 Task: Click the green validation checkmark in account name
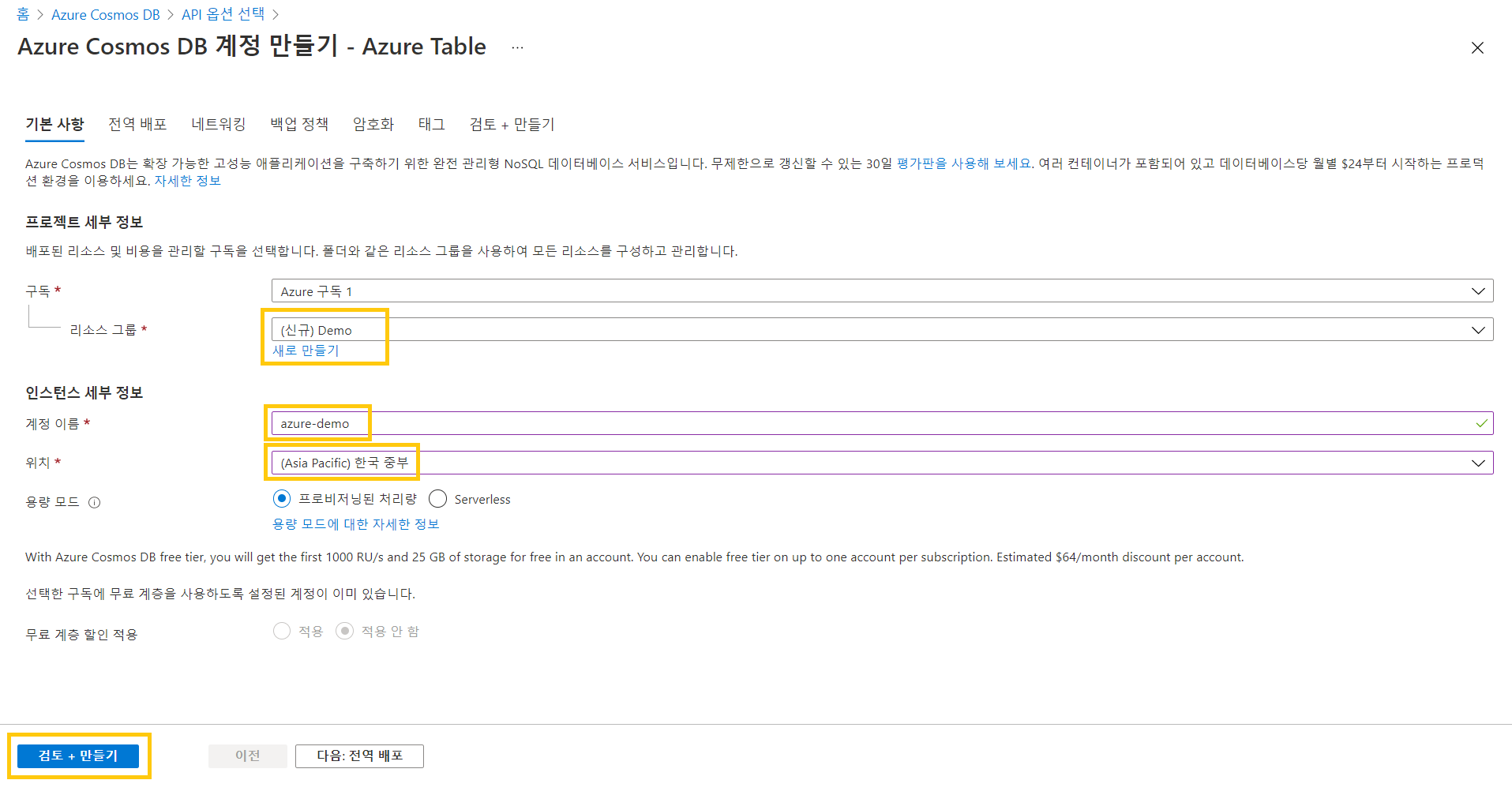(x=1481, y=423)
